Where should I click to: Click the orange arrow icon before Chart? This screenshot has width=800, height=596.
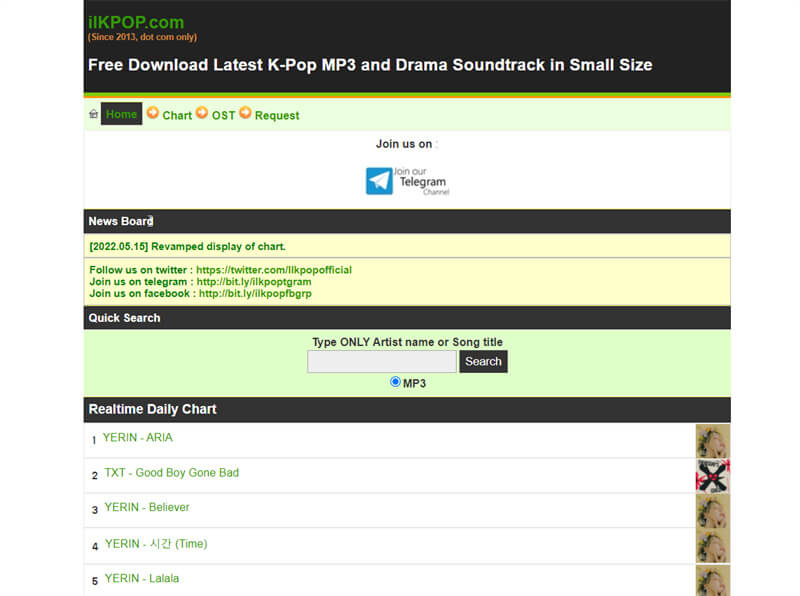(x=153, y=112)
